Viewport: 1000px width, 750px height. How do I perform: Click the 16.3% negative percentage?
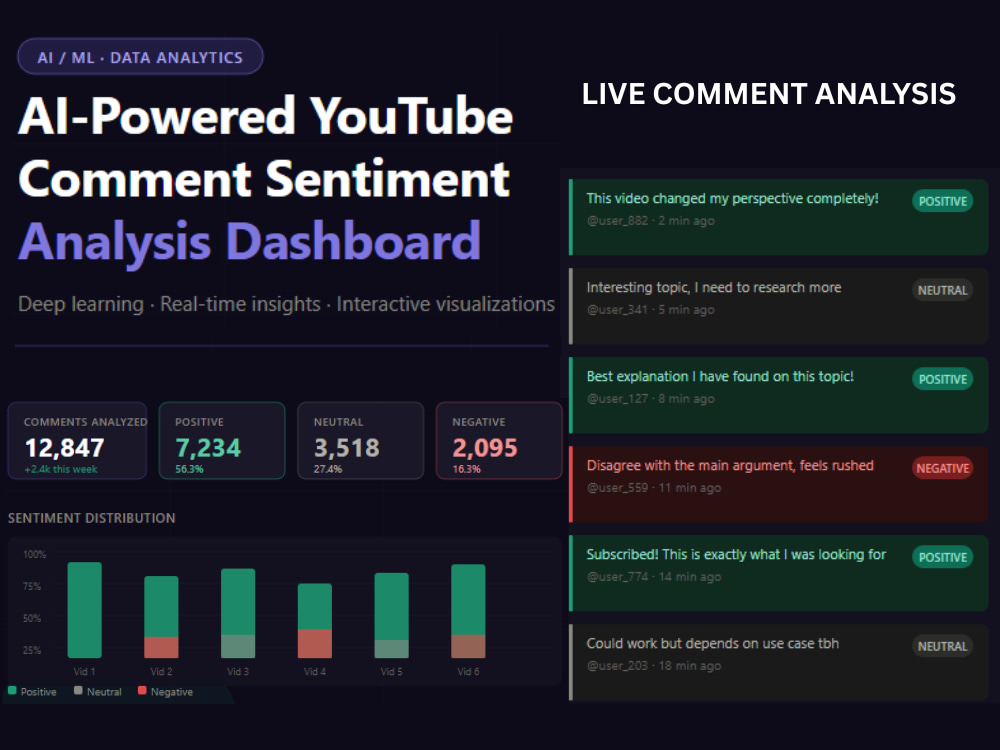coord(466,469)
